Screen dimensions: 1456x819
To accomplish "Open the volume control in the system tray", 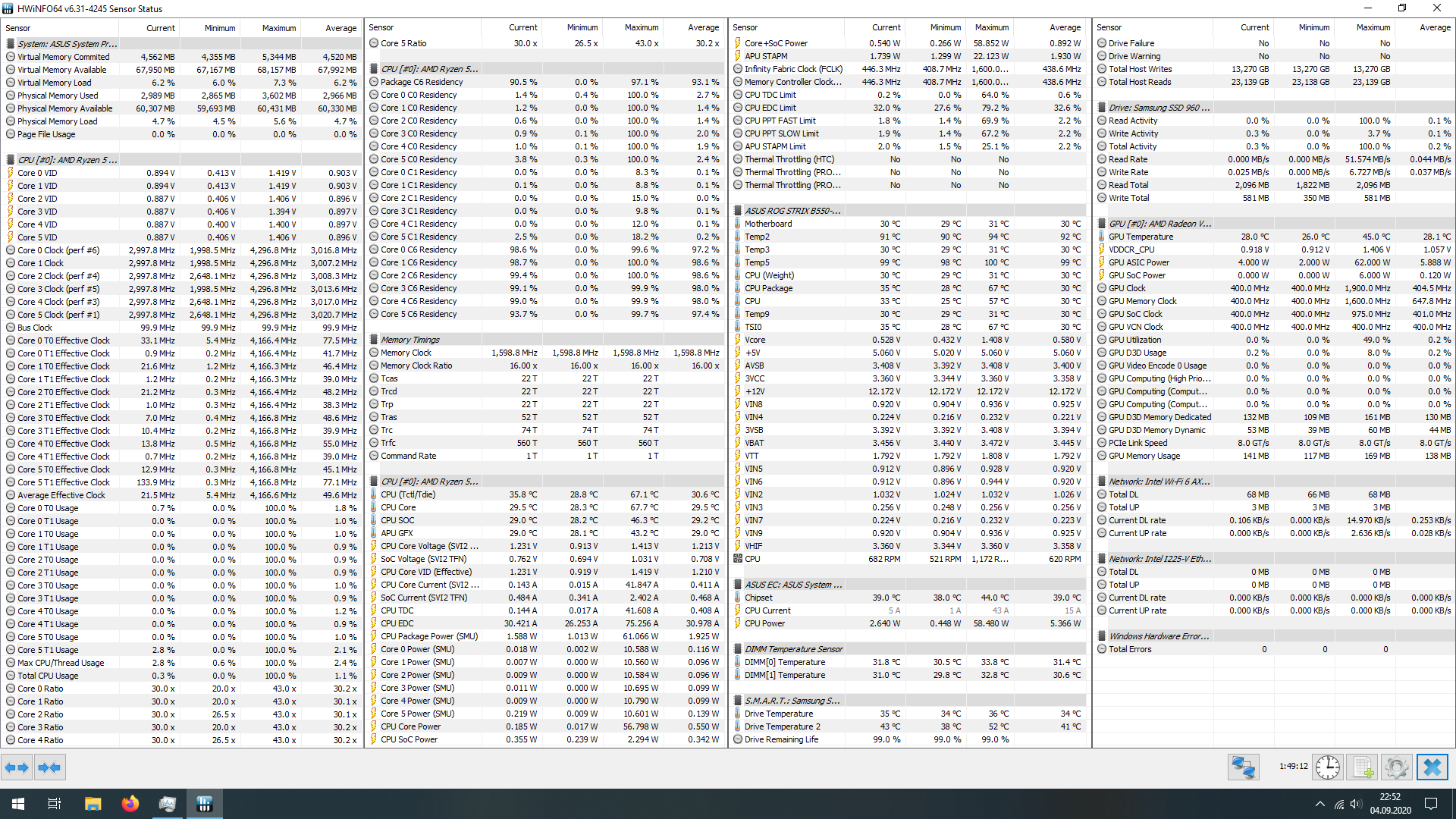I will (1357, 803).
